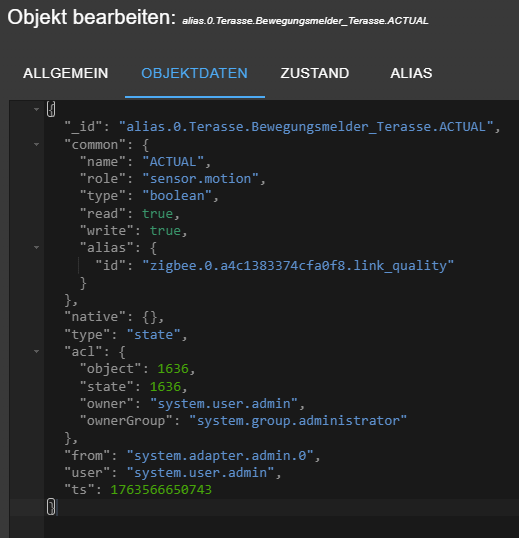Place cursor at the closing brace of JSON
Screen dimensions: 519x538
[51, 507]
